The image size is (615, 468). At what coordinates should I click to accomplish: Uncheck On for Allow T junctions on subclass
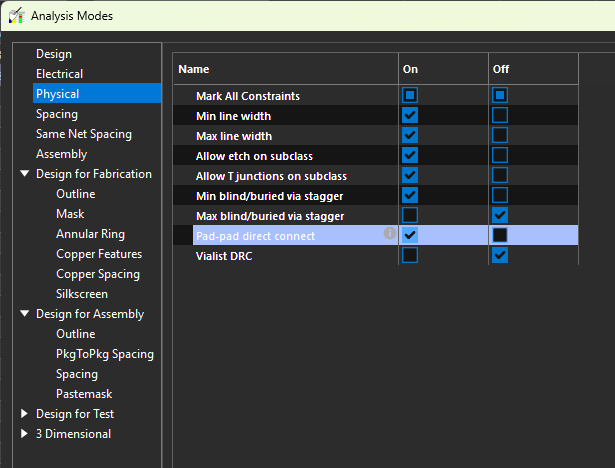(410, 176)
